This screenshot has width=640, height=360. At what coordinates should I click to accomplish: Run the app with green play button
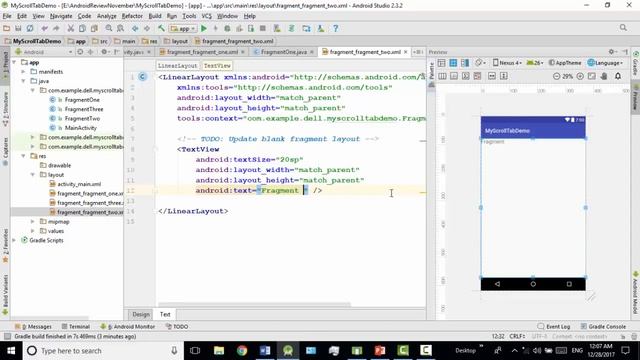click(204, 29)
